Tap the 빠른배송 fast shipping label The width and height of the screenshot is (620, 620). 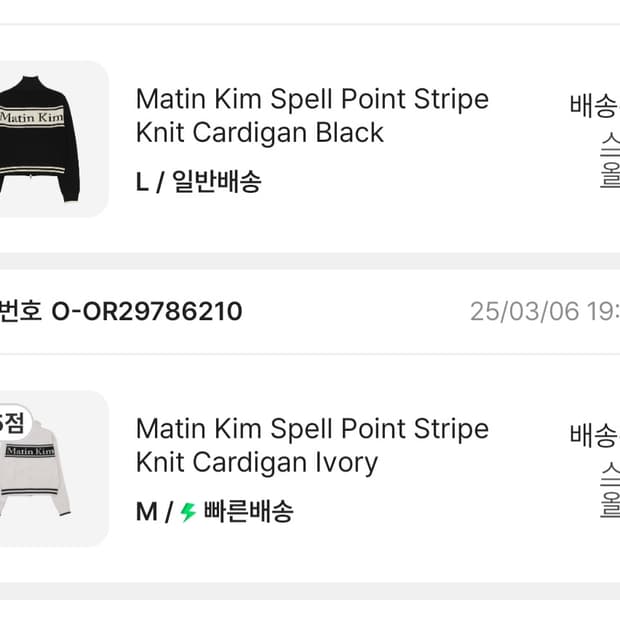point(248,512)
